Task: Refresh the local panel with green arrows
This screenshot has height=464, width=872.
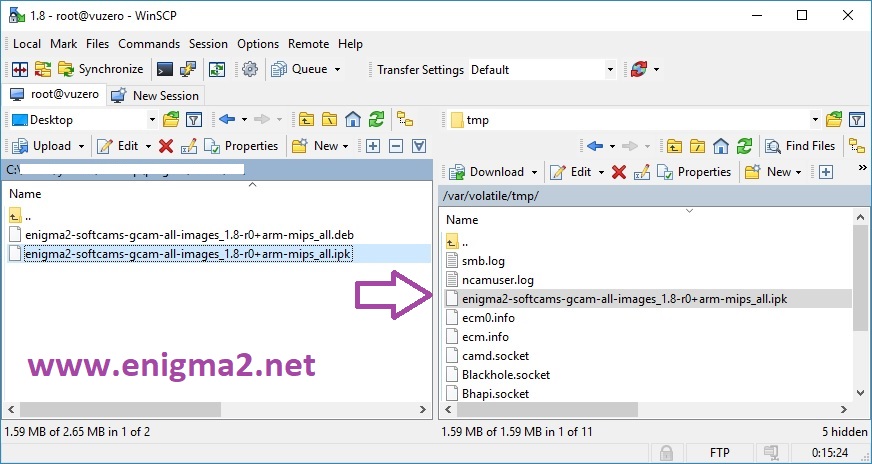Action: click(x=376, y=119)
